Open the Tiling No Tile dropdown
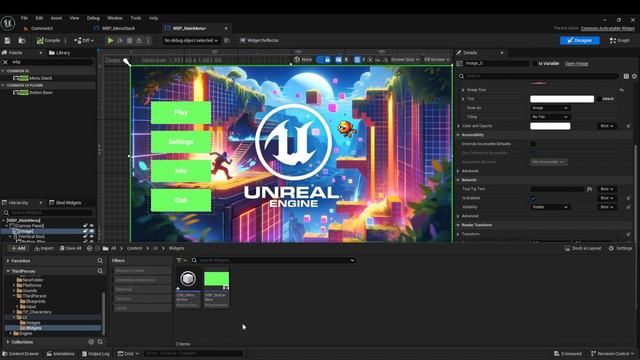This screenshot has height=360, width=640. click(550, 117)
